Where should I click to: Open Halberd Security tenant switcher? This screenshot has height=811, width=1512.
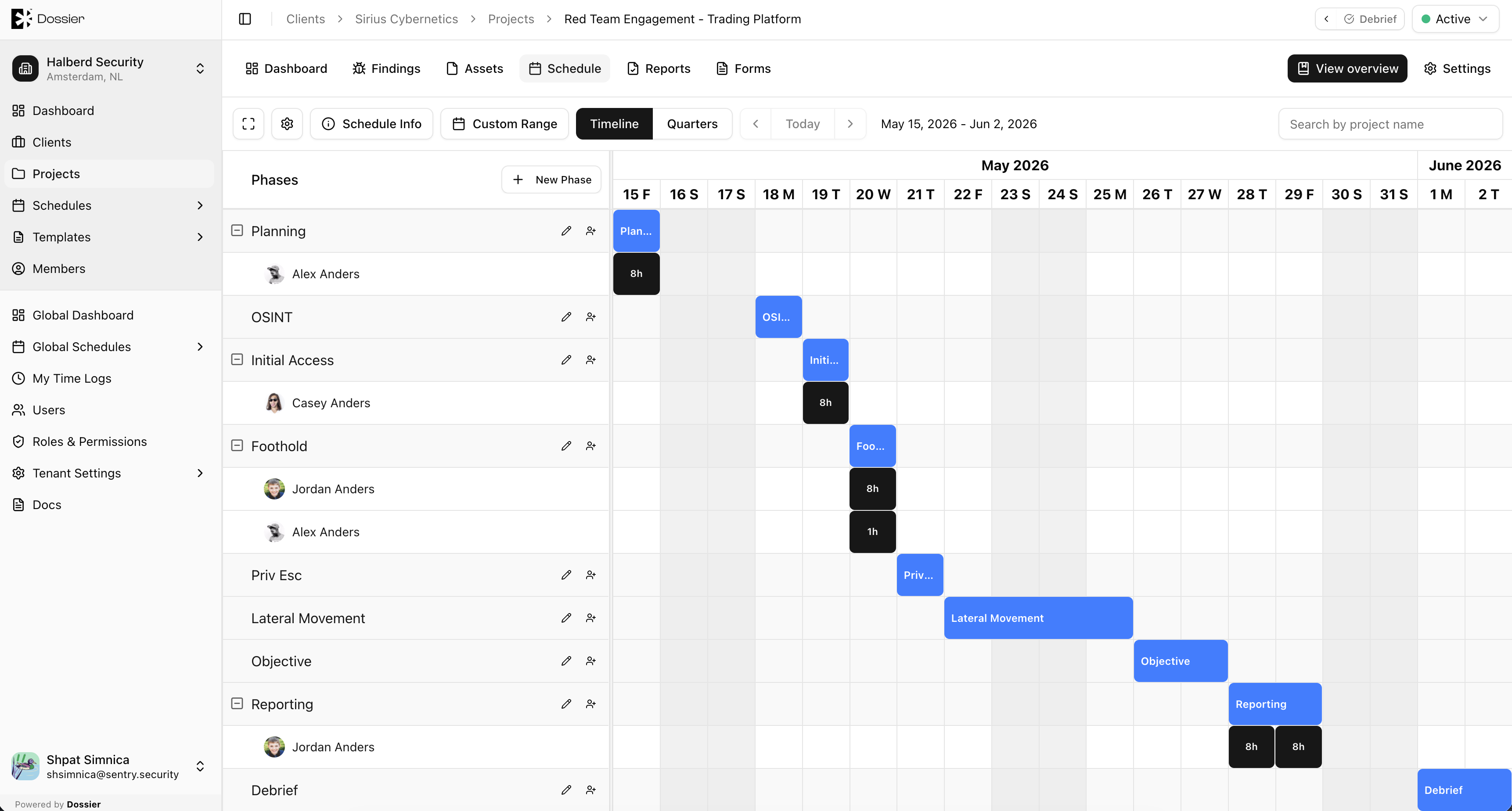[110, 68]
